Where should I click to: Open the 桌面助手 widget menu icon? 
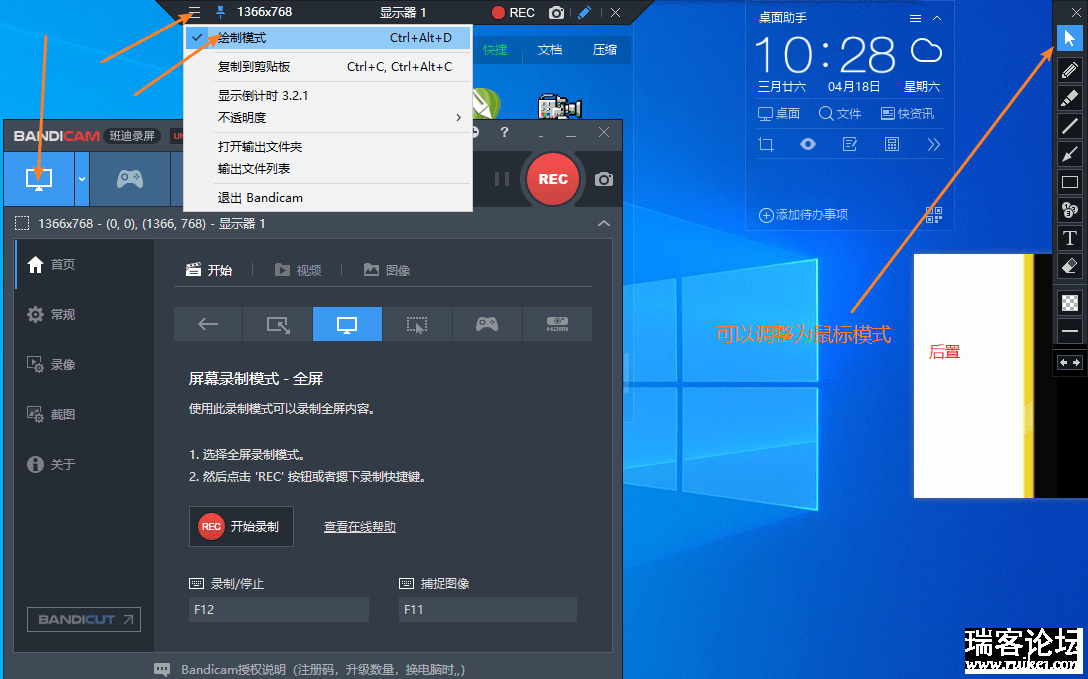click(x=915, y=19)
